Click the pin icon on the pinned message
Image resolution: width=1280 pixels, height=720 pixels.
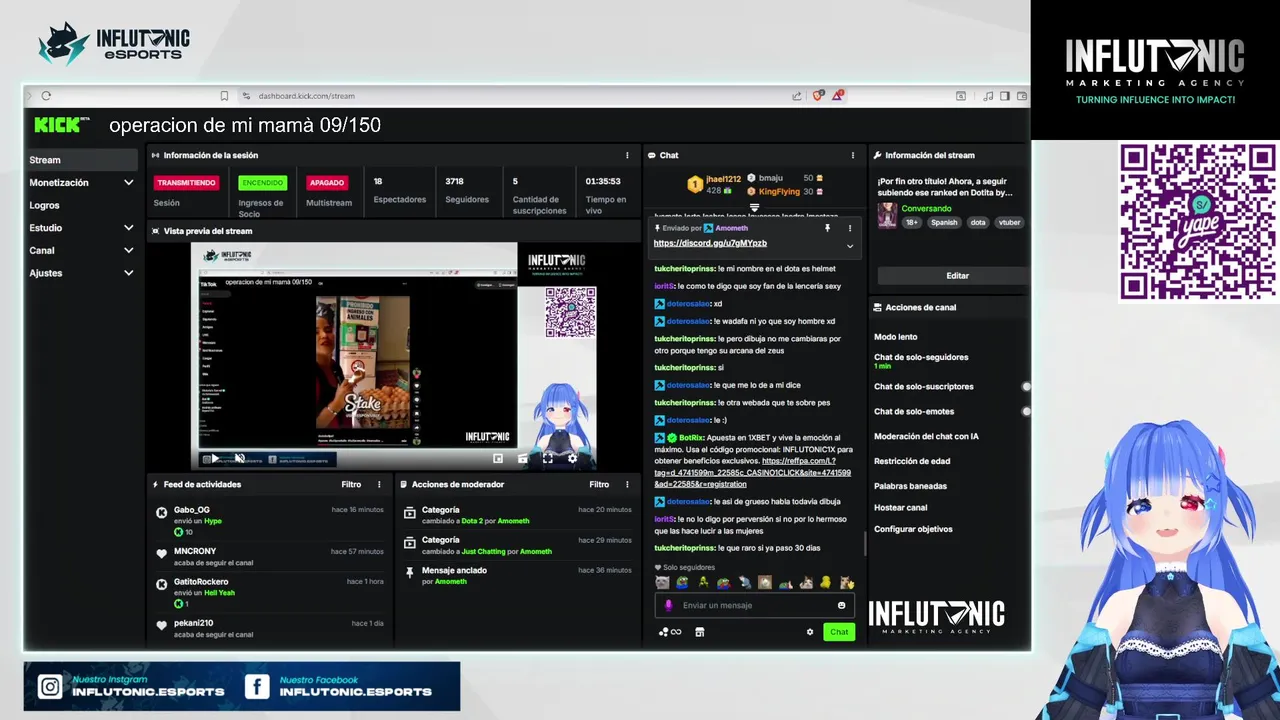pos(827,228)
